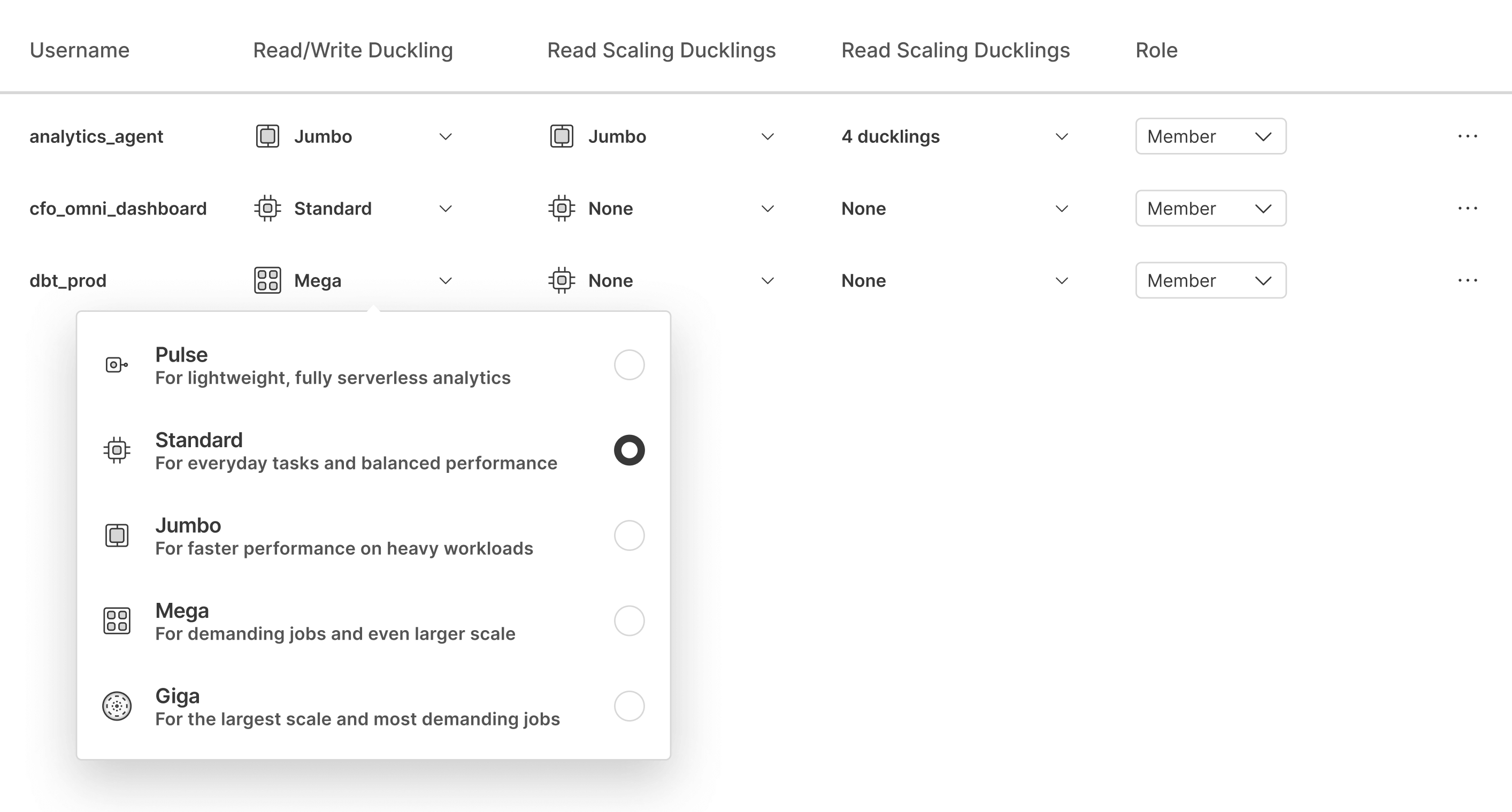
Task: Click the cfo_omni_dashboard username
Action: pos(118,209)
